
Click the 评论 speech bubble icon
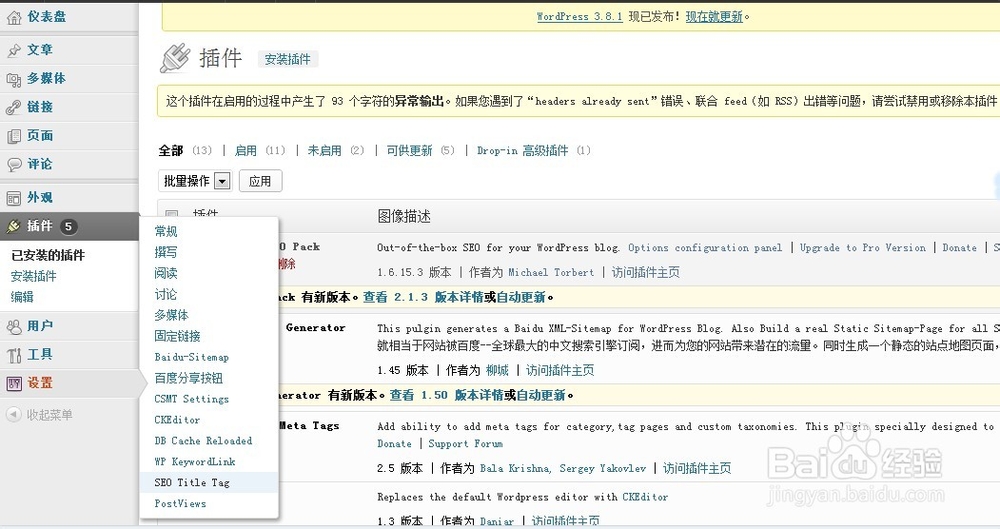[13, 165]
